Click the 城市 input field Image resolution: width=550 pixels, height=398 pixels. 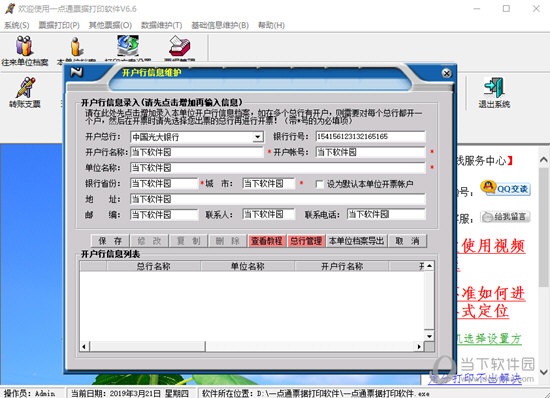[269, 183]
